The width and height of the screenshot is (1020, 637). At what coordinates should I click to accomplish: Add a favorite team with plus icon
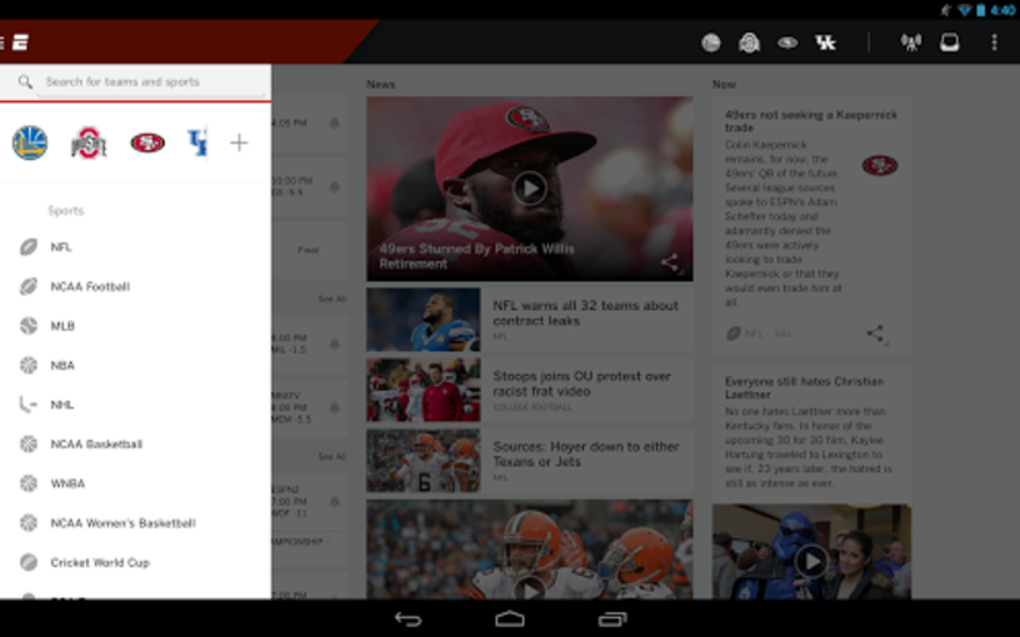pyautogui.click(x=239, y=142)
